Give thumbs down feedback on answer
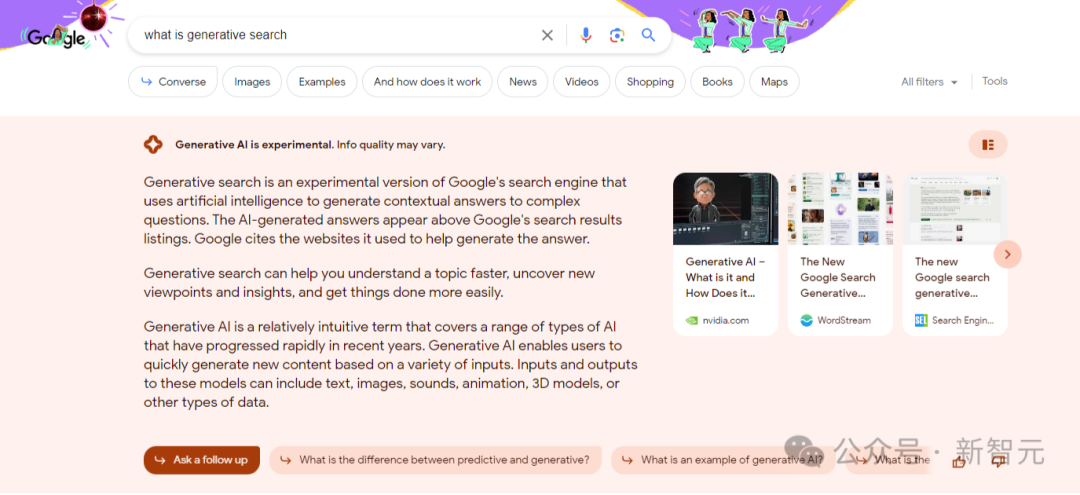This screenshot has width=1080, height=495. pos(998,461)
